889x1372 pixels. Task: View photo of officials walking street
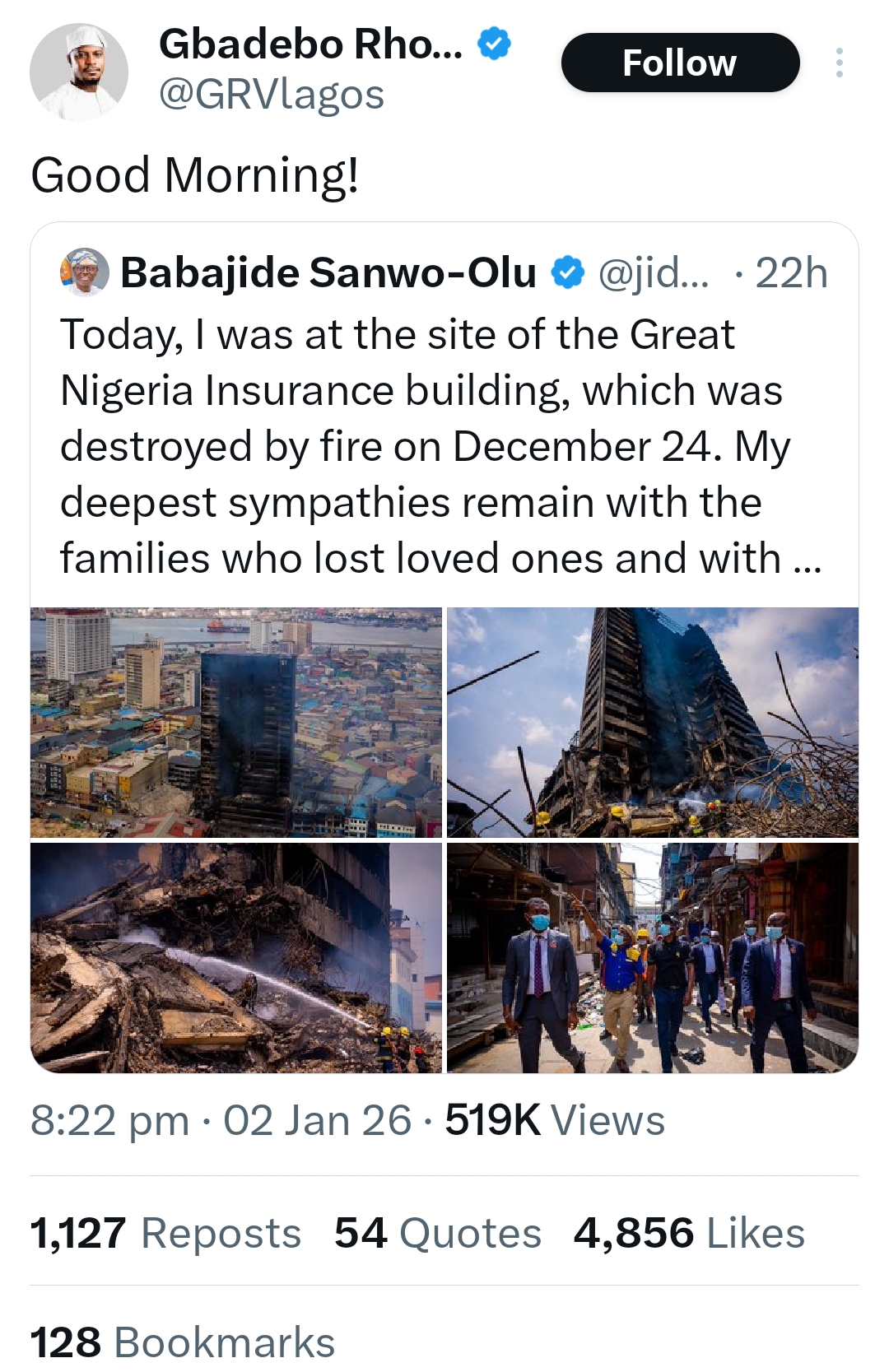[x=652, y=957]
